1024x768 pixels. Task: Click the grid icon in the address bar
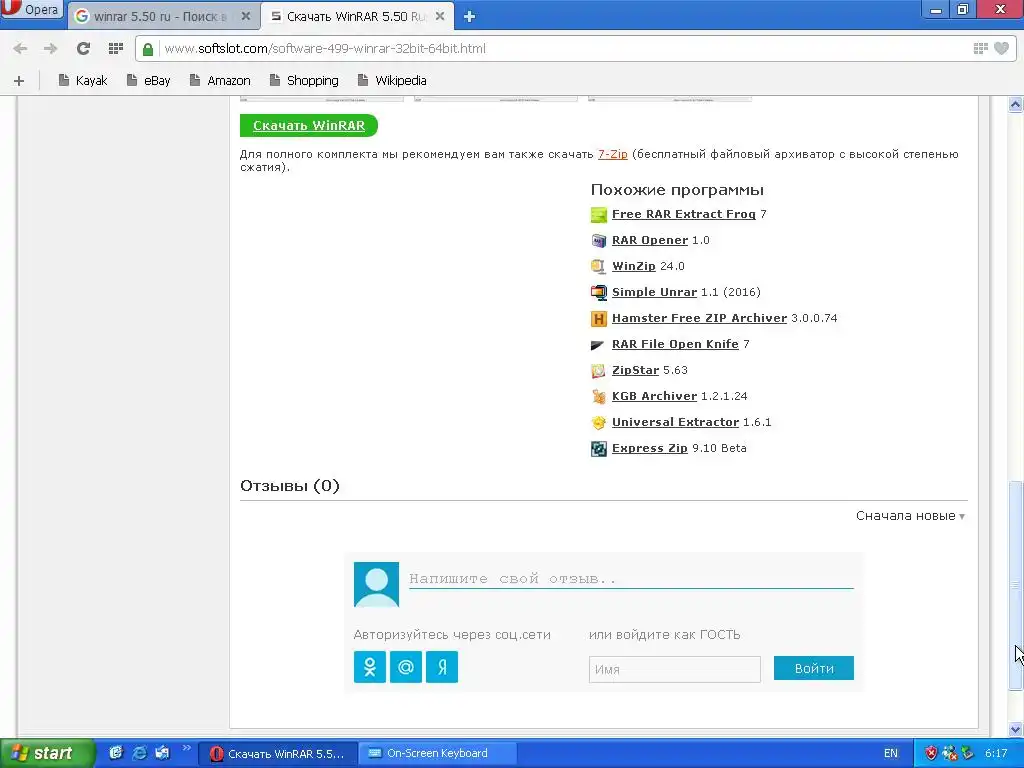pos(980,48)
